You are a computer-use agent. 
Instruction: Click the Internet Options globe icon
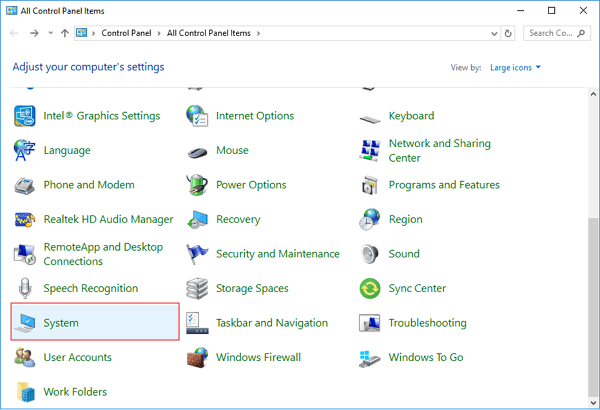pyautogui.click(x=197, y=116)
